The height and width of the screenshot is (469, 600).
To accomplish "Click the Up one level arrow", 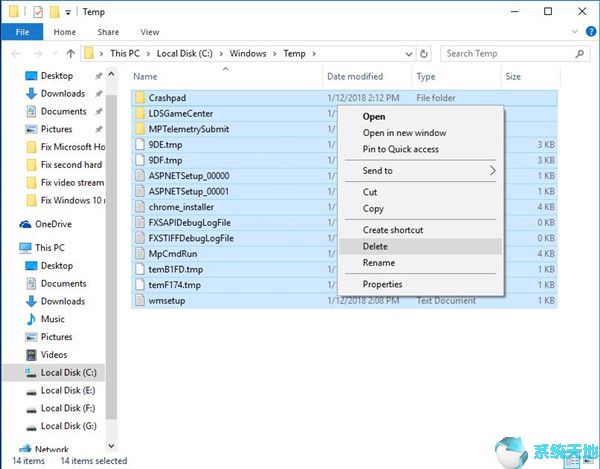I will click(70, 53).
